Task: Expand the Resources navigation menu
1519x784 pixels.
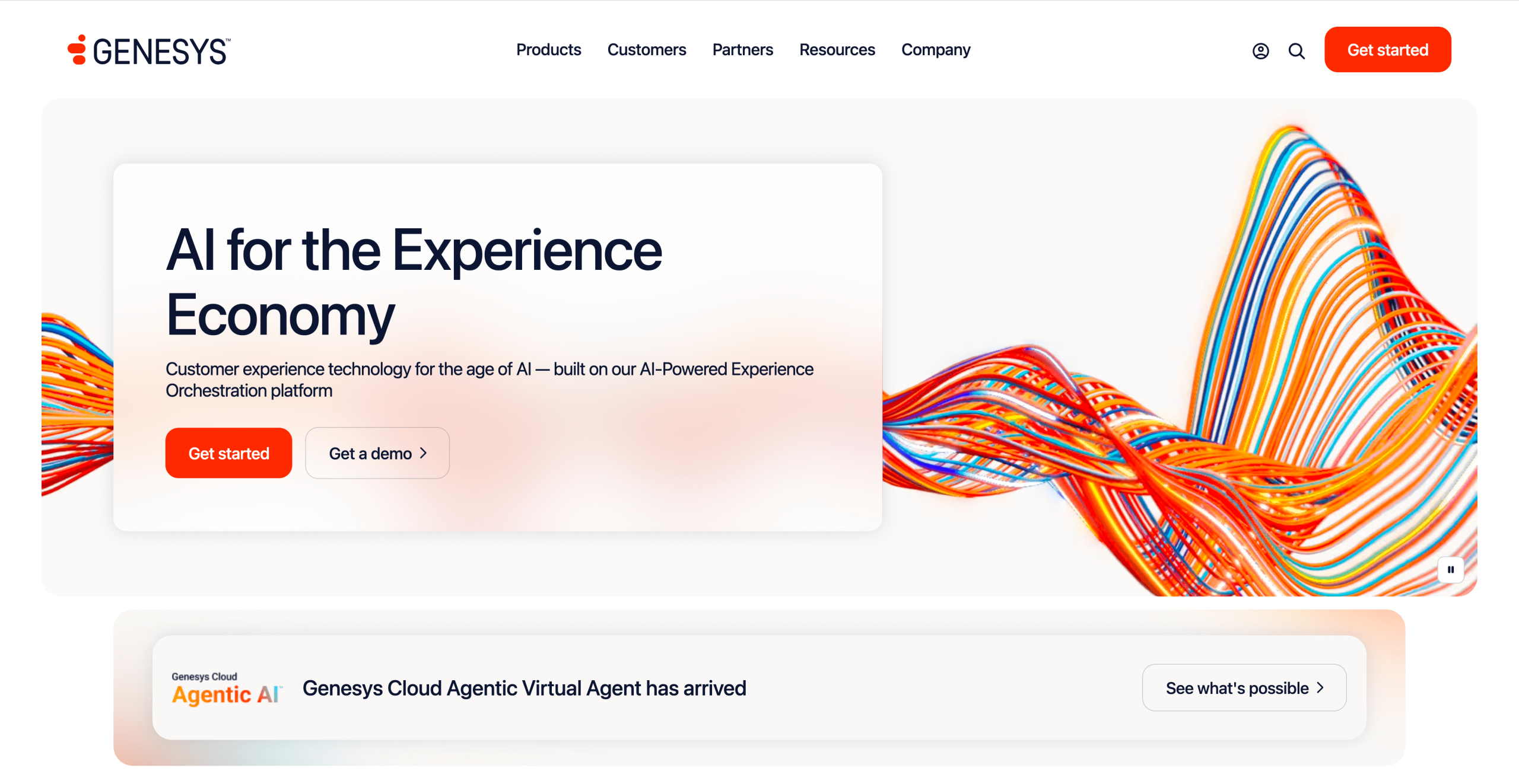Action: (x=837, y=50)
